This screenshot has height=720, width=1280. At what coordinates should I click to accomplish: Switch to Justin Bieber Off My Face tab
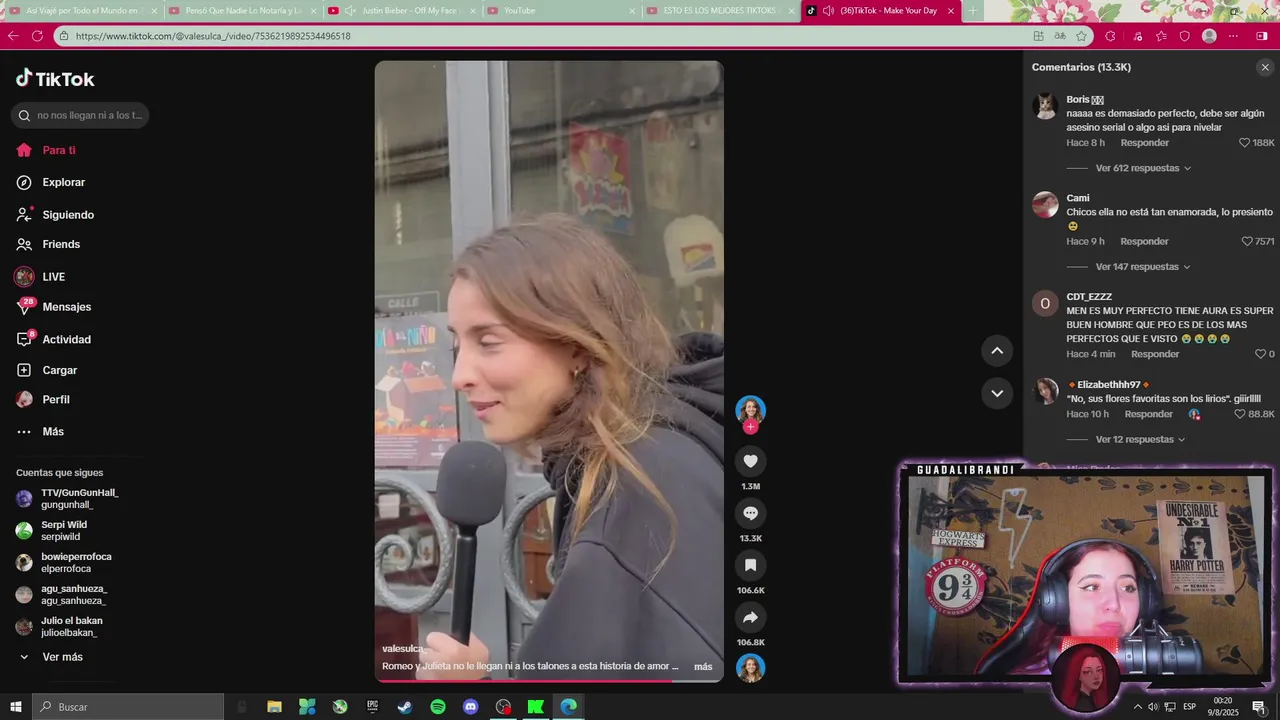pos(400,11)
